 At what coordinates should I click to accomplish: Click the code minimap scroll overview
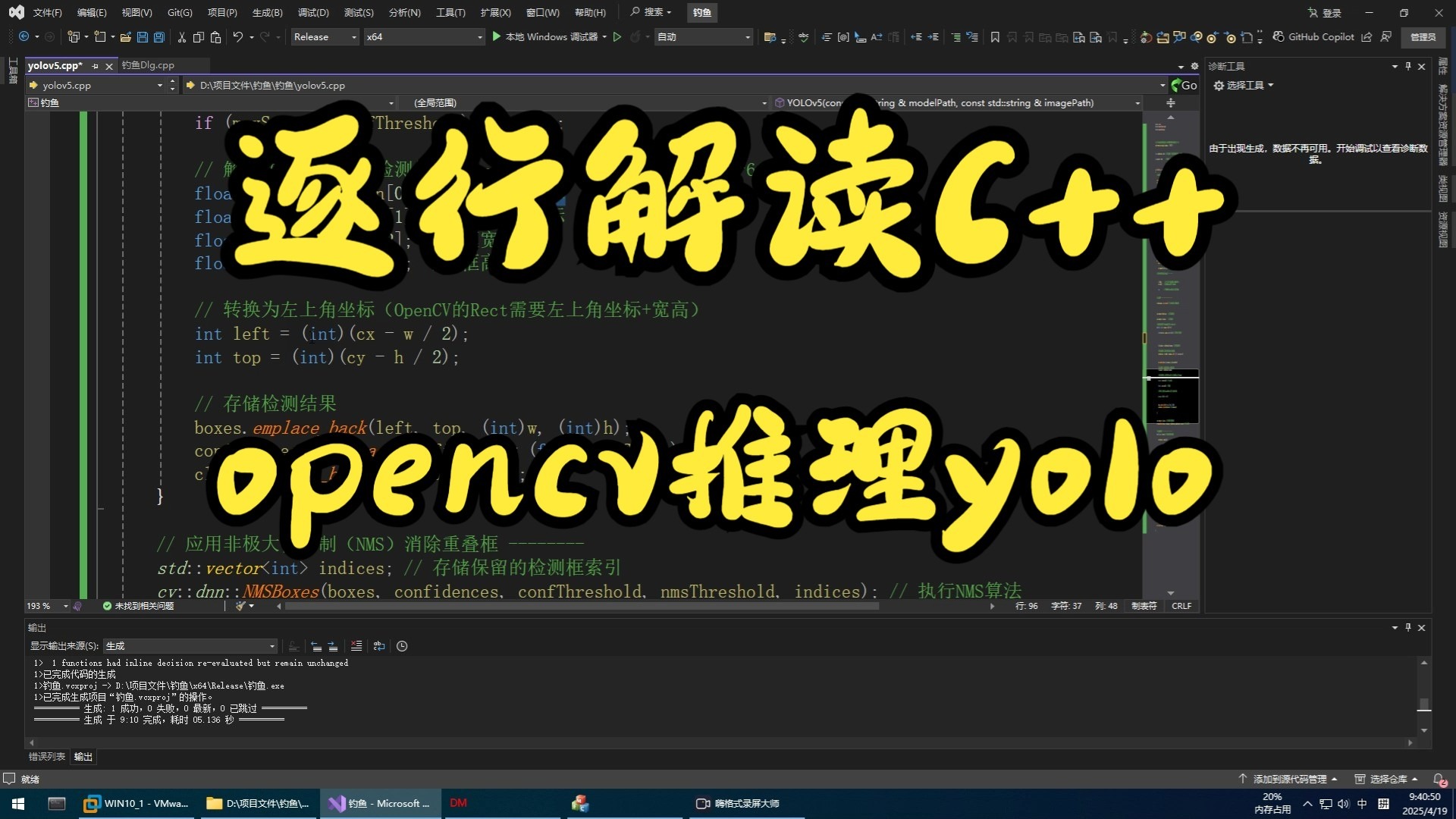pyautogui.click(x=1172, y=355)
